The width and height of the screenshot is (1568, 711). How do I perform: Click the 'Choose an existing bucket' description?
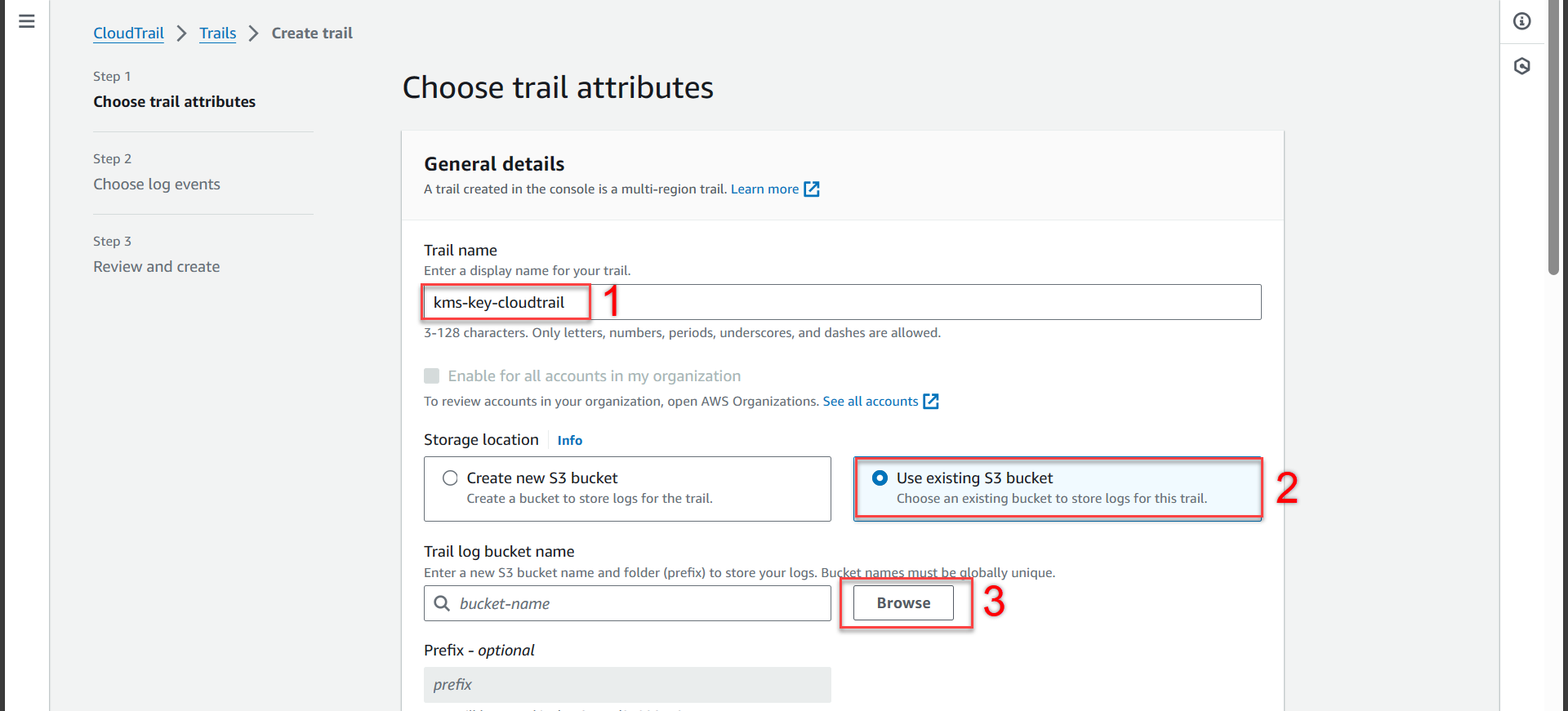tap(1052, 499)
